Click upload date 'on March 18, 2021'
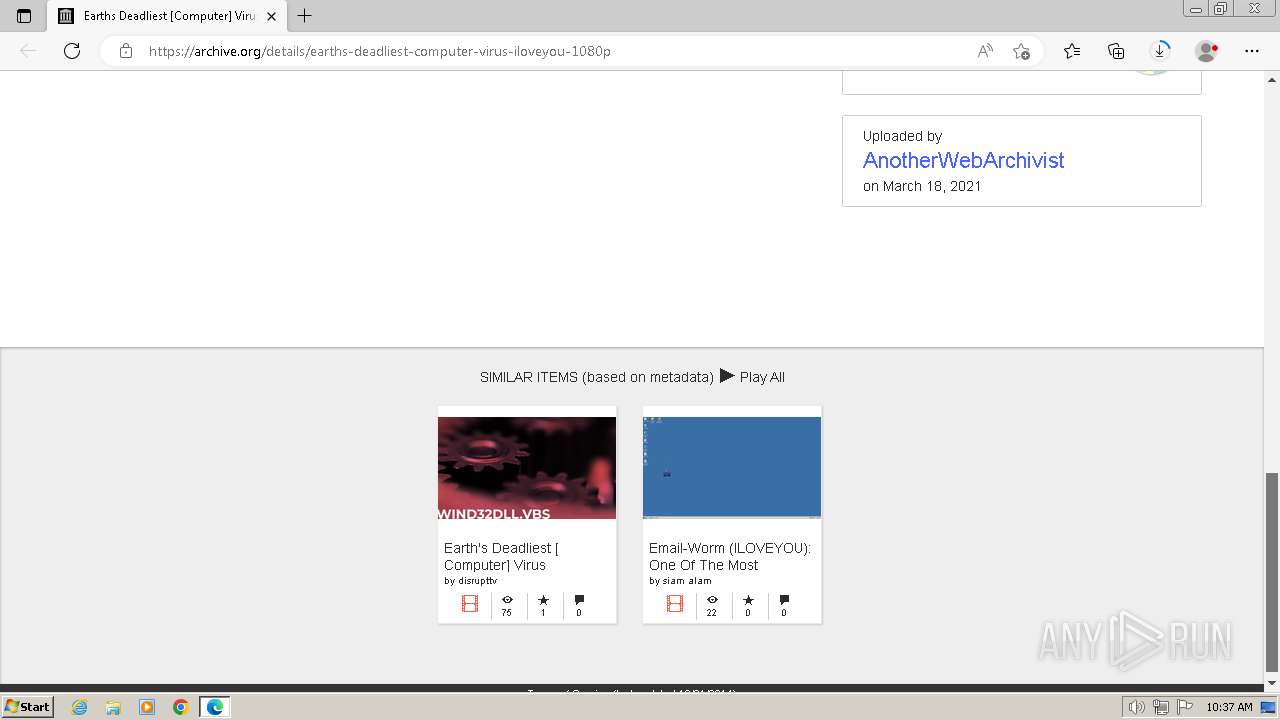The height and width of the screenshot is (720, 1280). pyautogui.click(x=922, y=186)
